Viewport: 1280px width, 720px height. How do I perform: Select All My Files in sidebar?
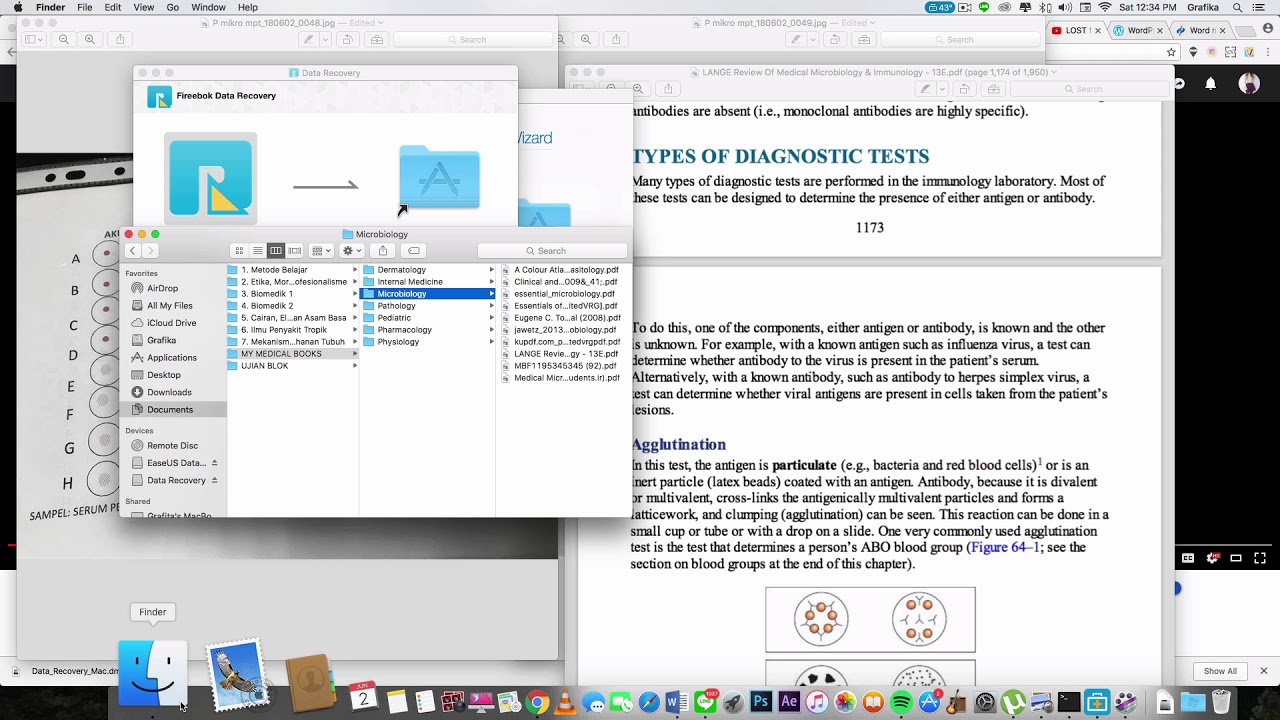169,306
